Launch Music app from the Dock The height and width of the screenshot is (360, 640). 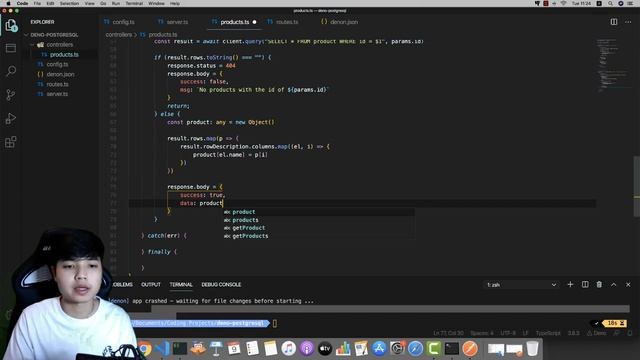click(x=289, y=349)
